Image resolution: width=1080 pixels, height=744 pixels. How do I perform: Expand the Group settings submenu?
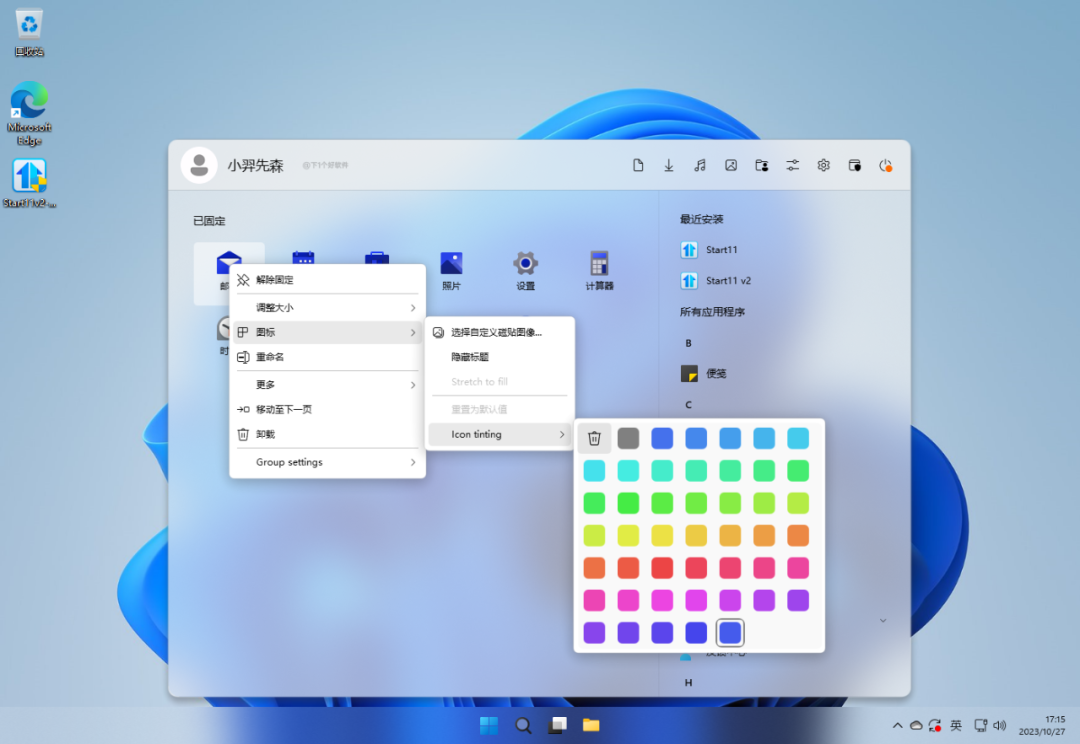(328, 462)
